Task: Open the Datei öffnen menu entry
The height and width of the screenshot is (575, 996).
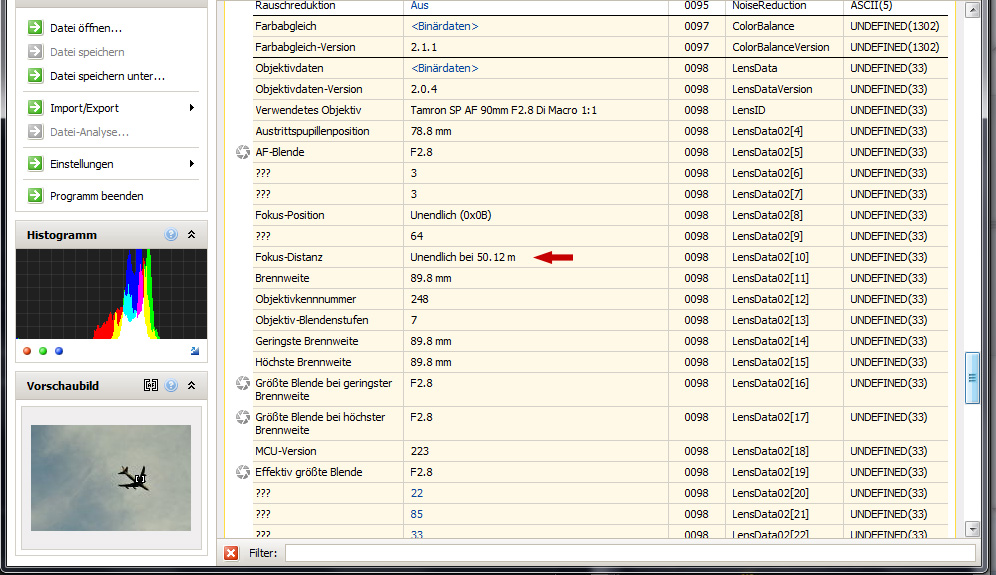Action: point(86,28)
